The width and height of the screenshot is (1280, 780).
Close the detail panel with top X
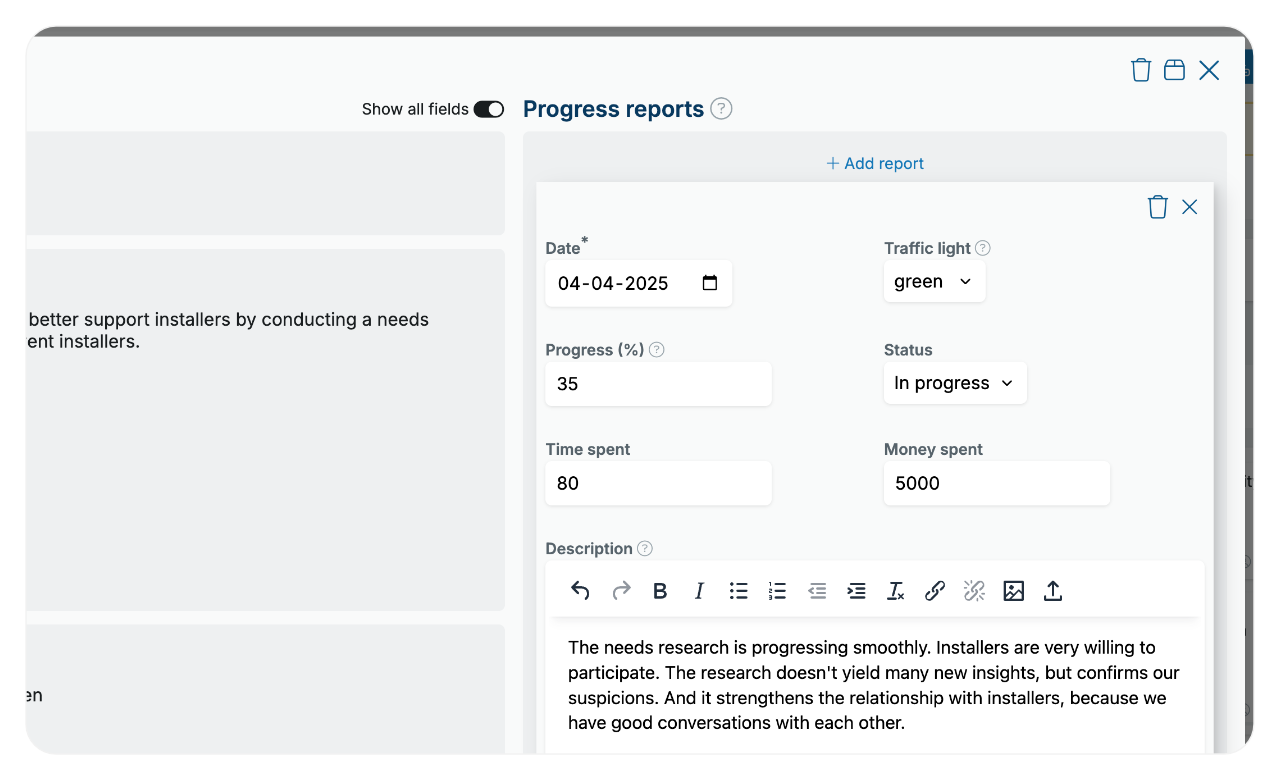[x=1209, y=70]
